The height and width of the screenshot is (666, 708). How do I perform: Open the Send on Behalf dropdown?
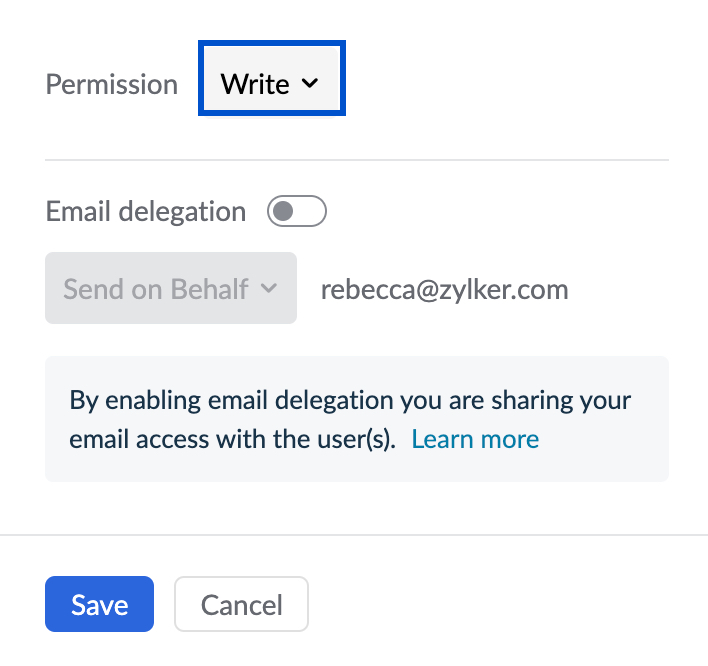[x=171, y=288]
